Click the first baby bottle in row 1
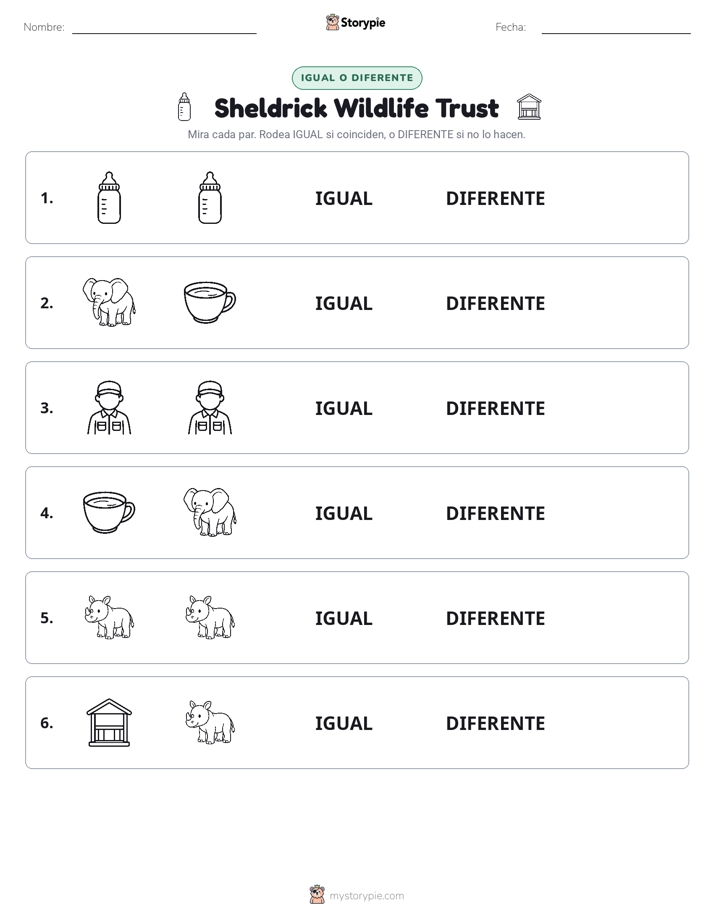714x924 pixels. [x=109, y=198]
